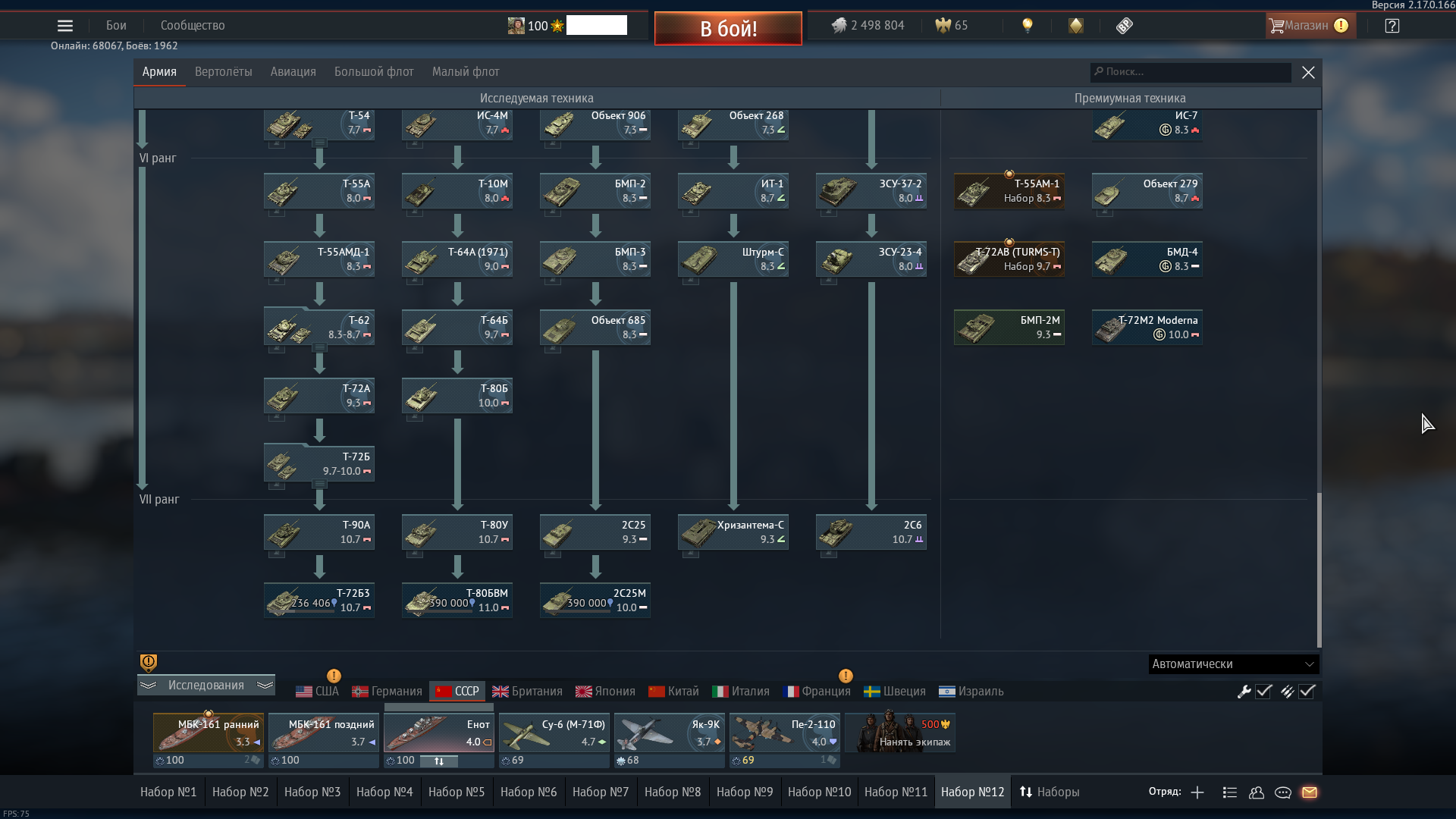This screenshot has height=819, width=1456.
Task: Select the Германия nation flag
Action: [388, 692]
